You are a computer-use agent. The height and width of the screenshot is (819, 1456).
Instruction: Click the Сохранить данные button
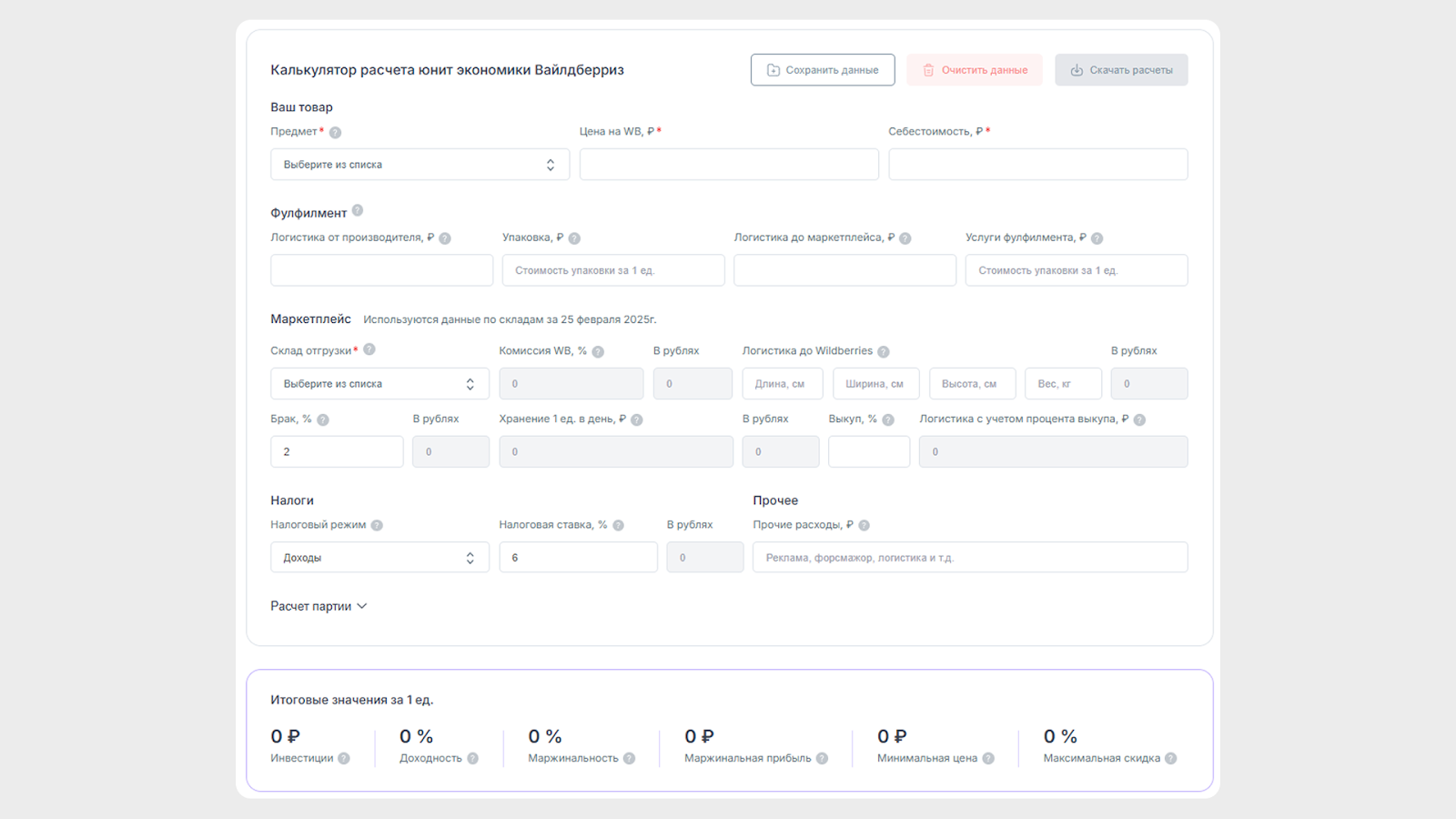click(x=823, y=70)
